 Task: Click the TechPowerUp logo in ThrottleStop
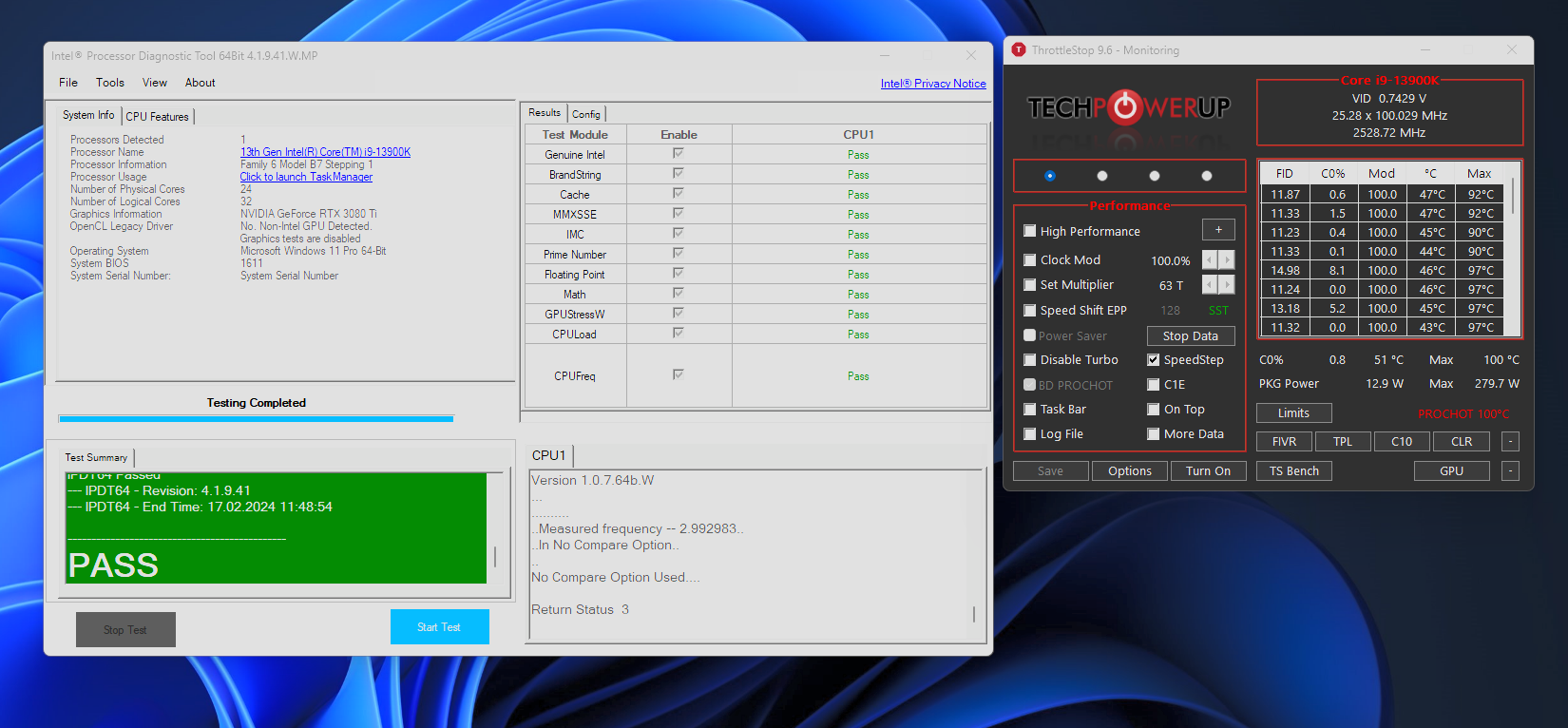pyautogui.click(x=1129, y=107)
